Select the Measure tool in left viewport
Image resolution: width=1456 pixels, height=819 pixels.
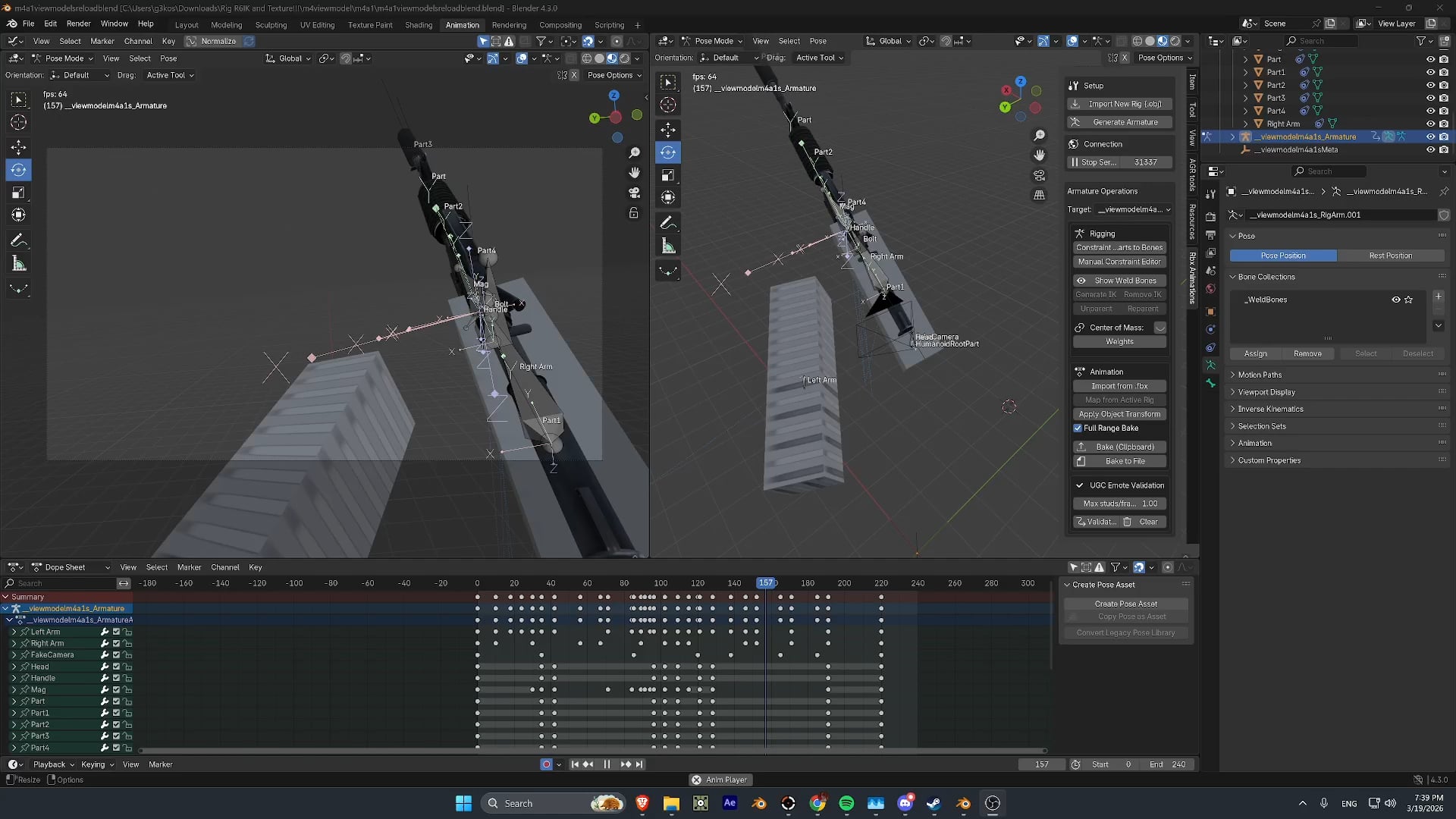coord(19,264)
